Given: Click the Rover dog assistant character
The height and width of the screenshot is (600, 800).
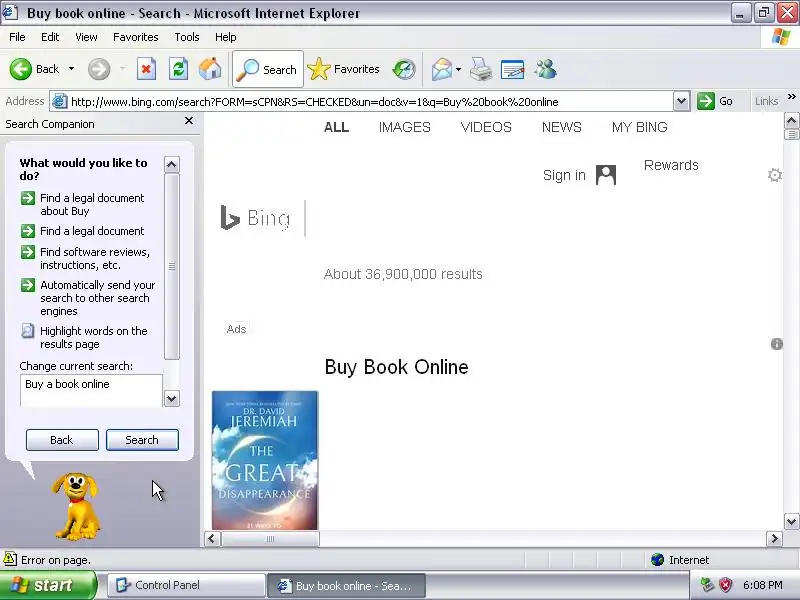Looking at the screenshot, I should click(76, 506).
